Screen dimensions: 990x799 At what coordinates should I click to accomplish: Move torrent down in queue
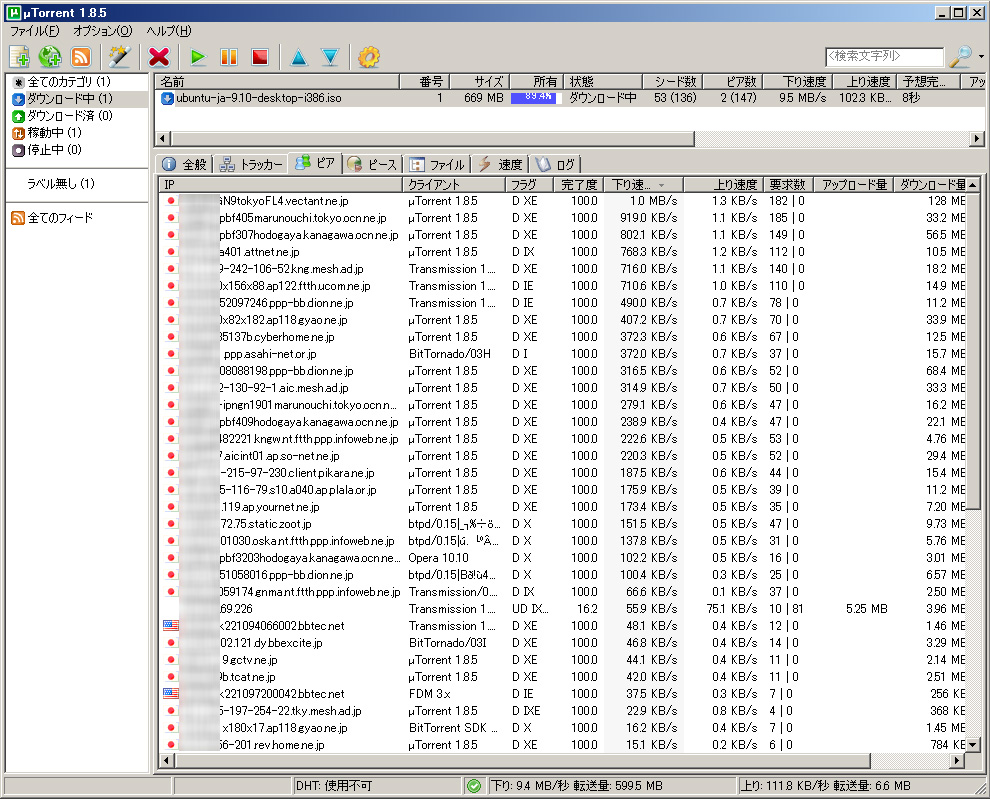tap(329, 57)
